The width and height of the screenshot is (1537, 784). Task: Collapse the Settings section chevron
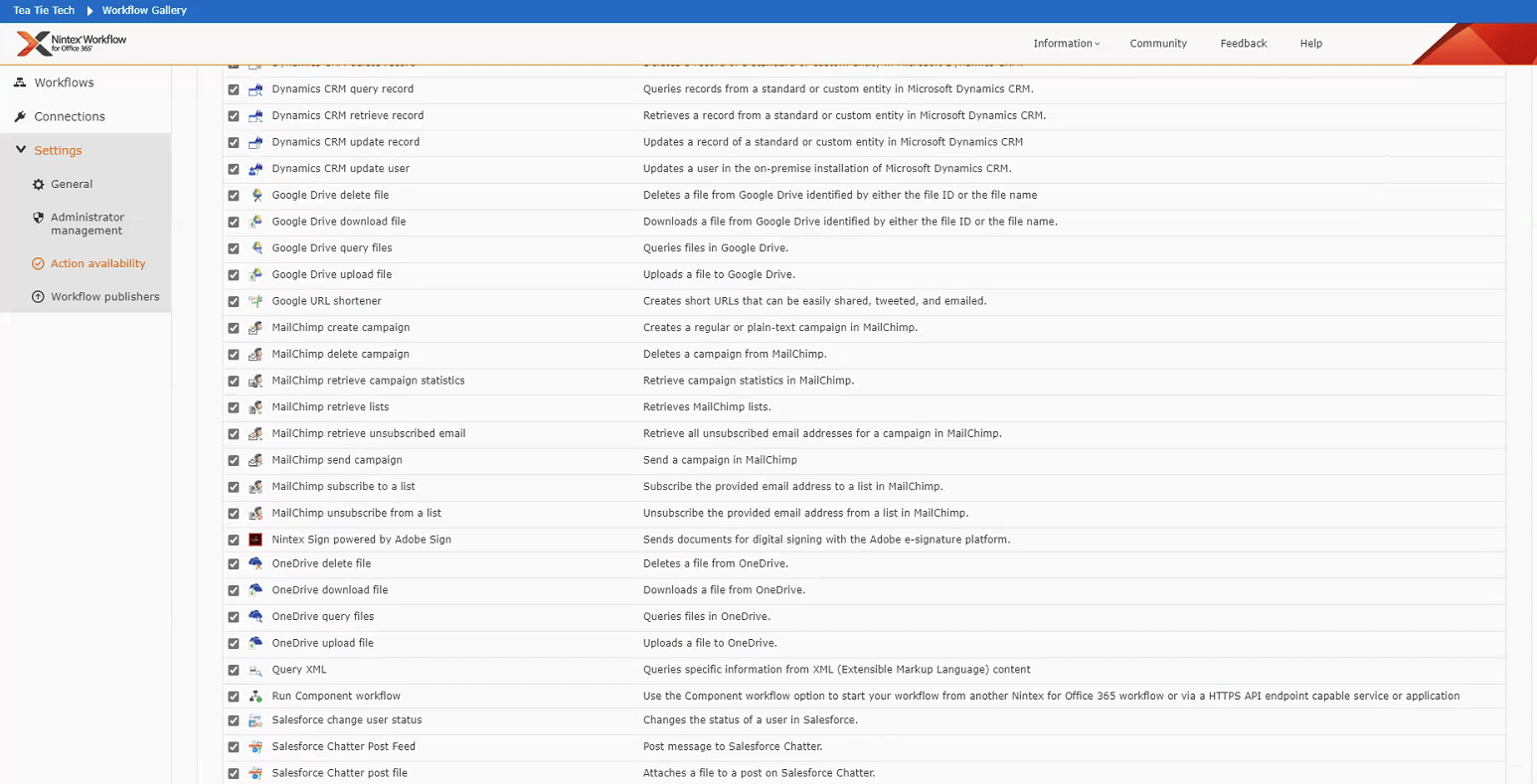pos(21,150)
